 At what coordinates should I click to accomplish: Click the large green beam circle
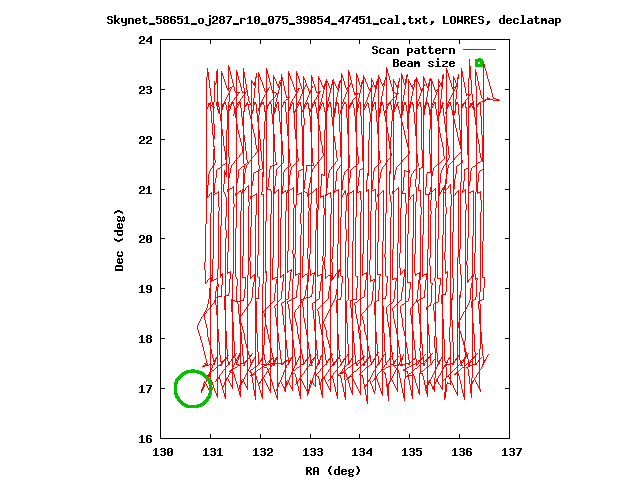click(193, 389)
